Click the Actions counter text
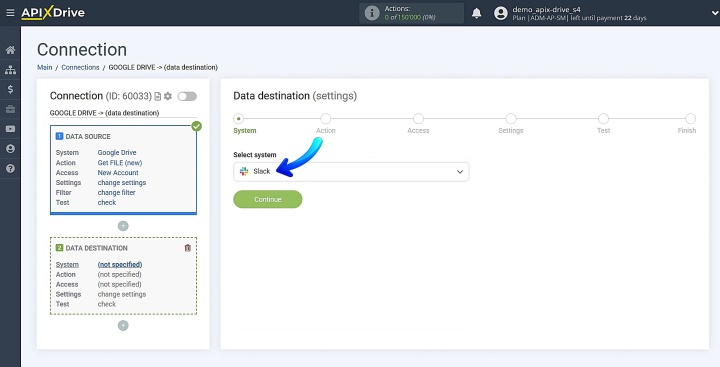The image size is (720, 367). coord(410,13)
